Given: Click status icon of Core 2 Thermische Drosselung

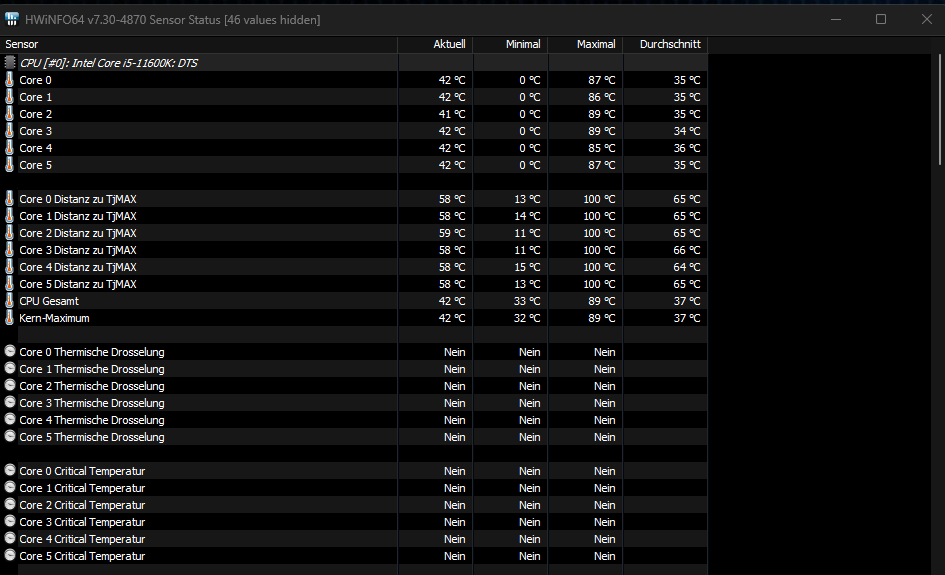Looking at the screenshot, I should click(x=10, y=385).
